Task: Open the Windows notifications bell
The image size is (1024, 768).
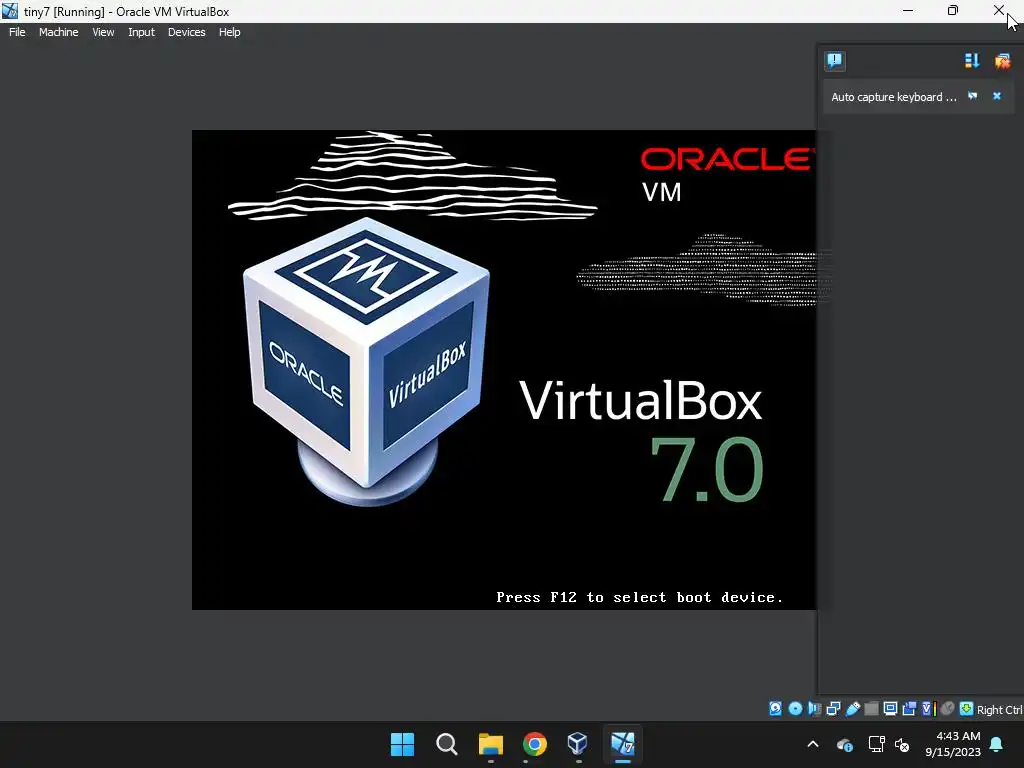Action: [997, 744]
